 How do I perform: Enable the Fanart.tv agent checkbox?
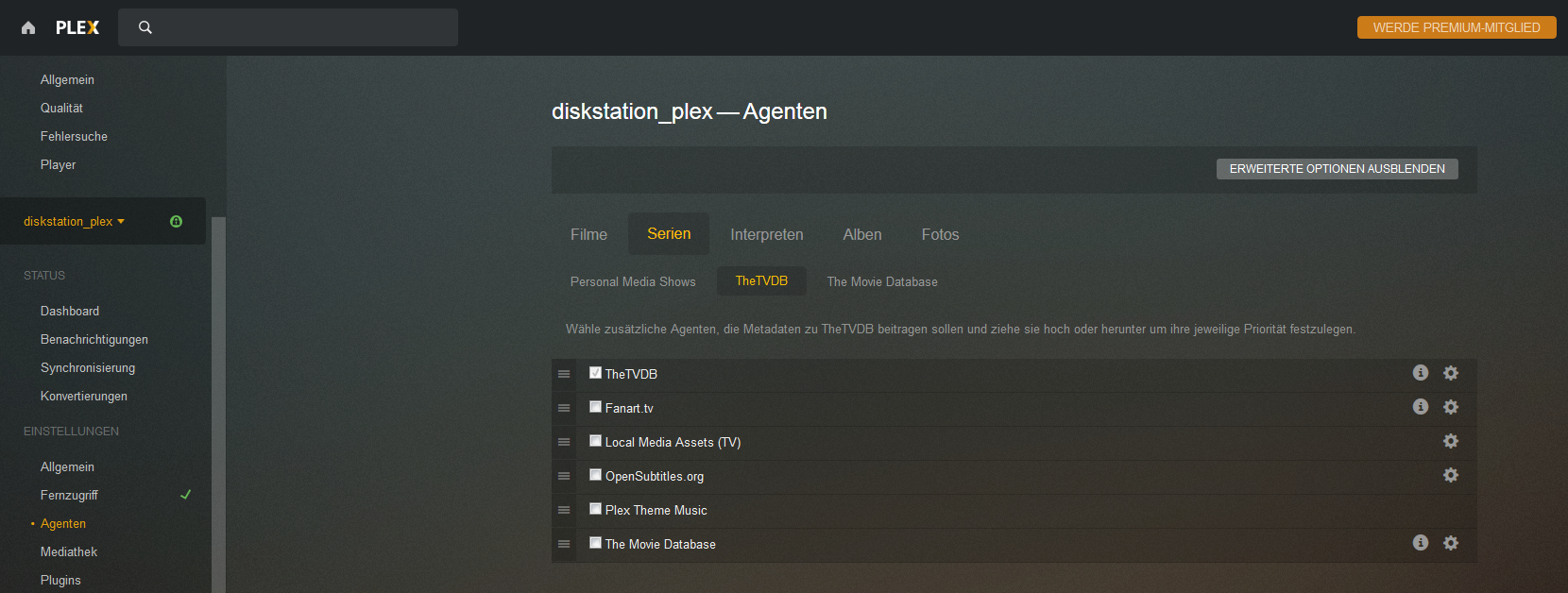(x=595, y=406)
